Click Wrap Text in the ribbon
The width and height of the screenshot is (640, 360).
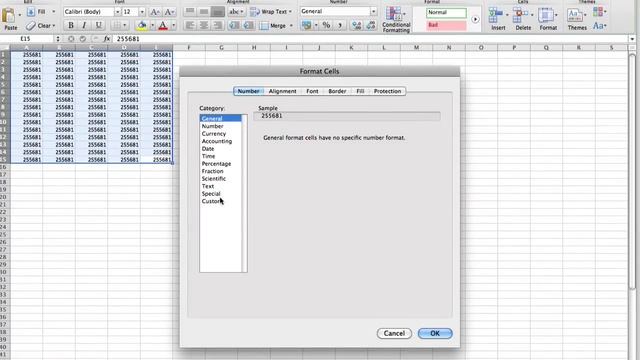[x=271, y=11]
